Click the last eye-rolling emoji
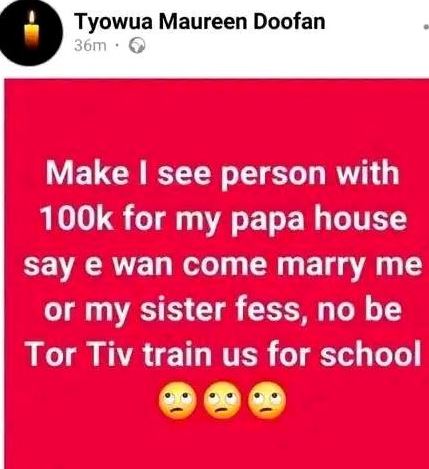429x469 pixels. point(268,400)
